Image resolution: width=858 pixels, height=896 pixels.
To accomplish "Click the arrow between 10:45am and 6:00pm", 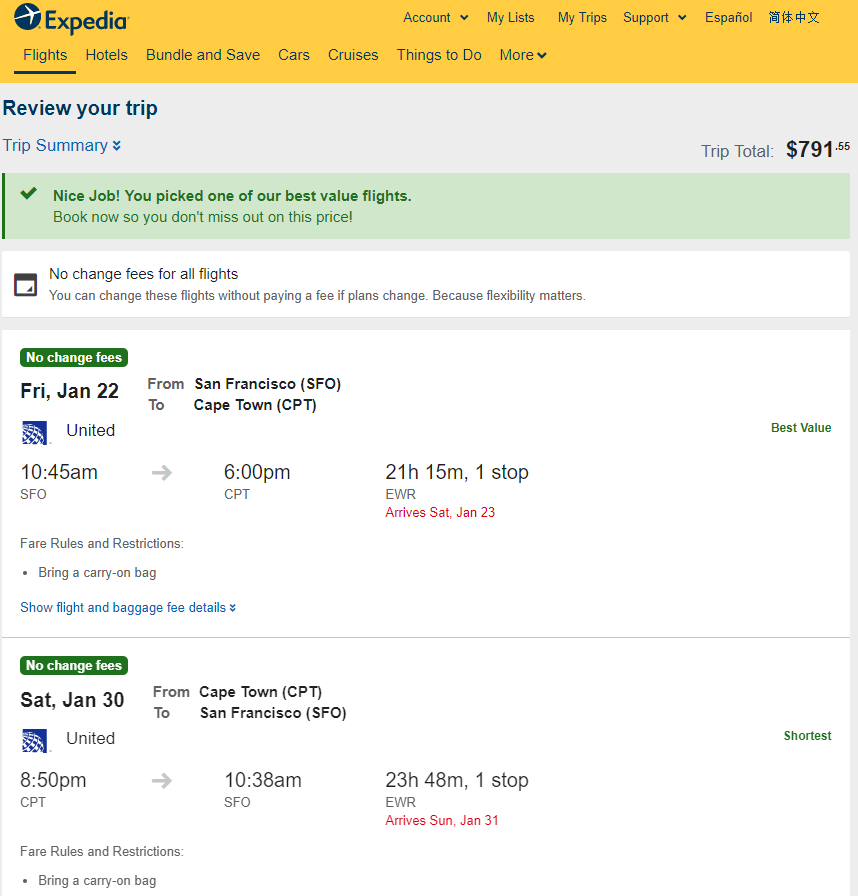I will 162,473.
